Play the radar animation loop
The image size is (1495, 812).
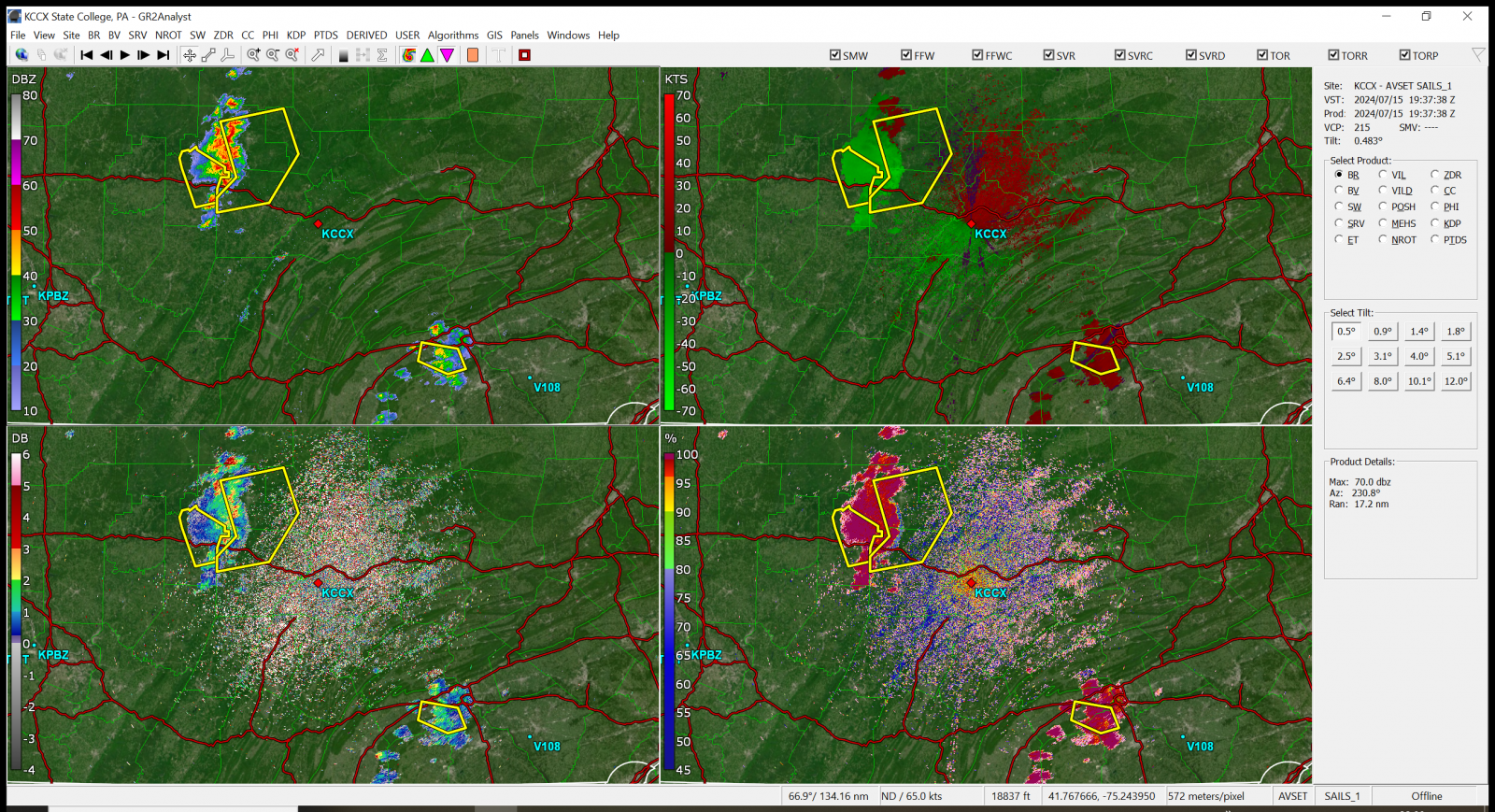click(125, 55)
